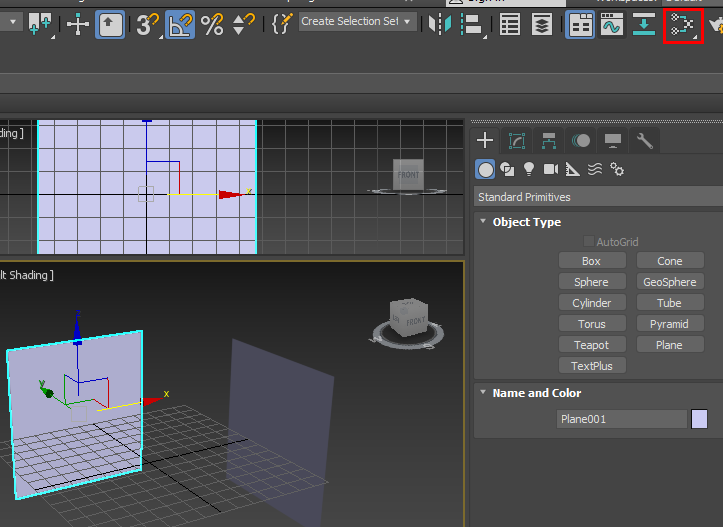
Task: Toggle Angle Snap
Action: (x=180, y=24)
